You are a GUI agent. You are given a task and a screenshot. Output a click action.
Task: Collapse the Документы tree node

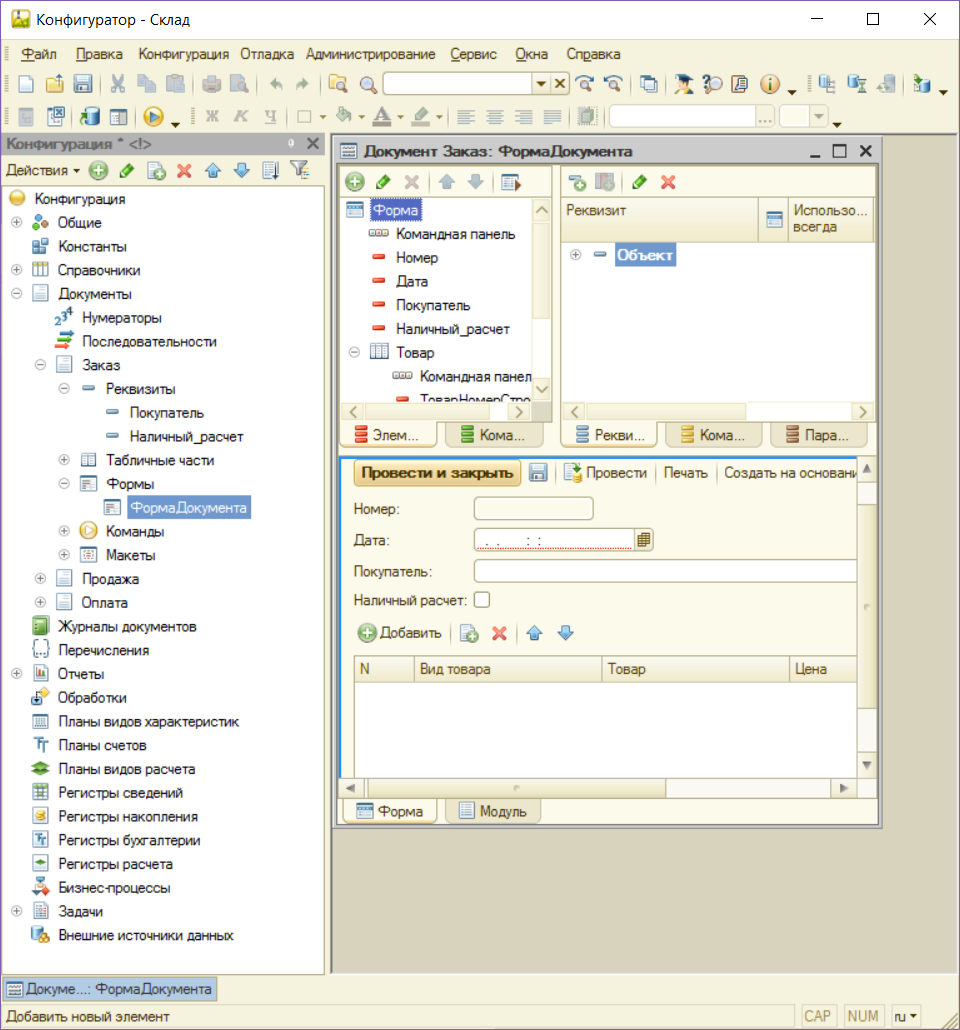[17, 294]
